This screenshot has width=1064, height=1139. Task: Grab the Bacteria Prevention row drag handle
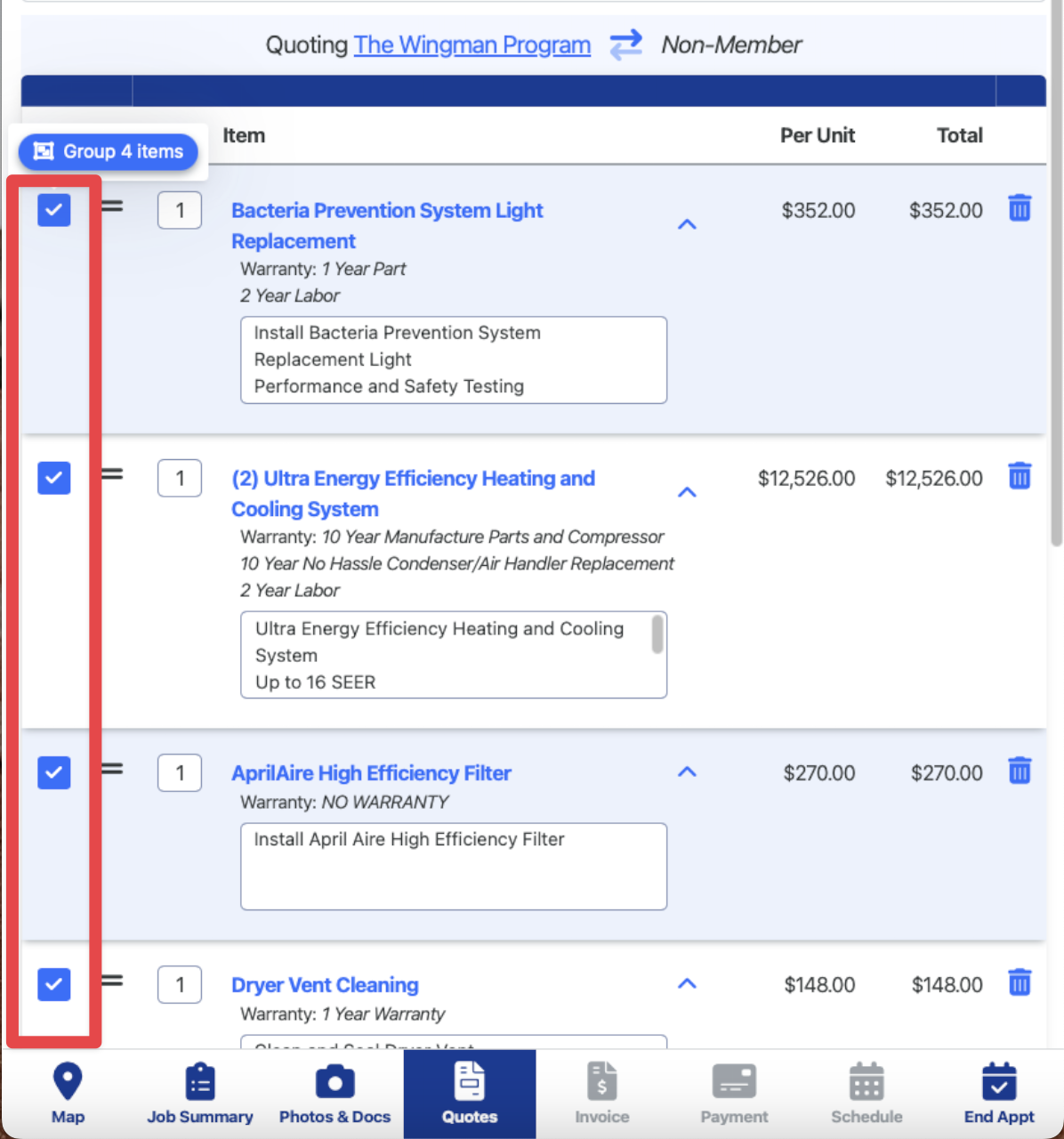pos(112,206)
